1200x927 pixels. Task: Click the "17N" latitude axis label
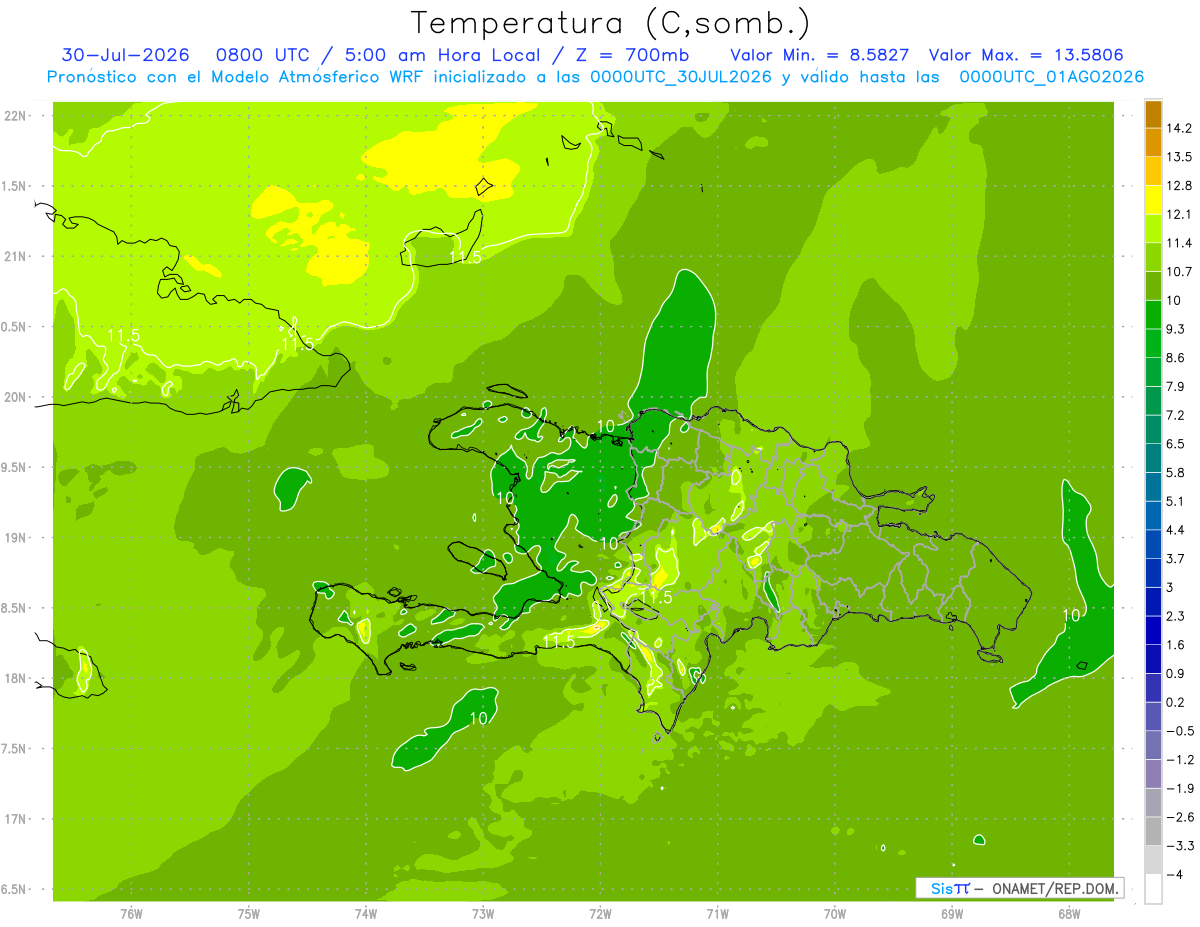[16, 819]
